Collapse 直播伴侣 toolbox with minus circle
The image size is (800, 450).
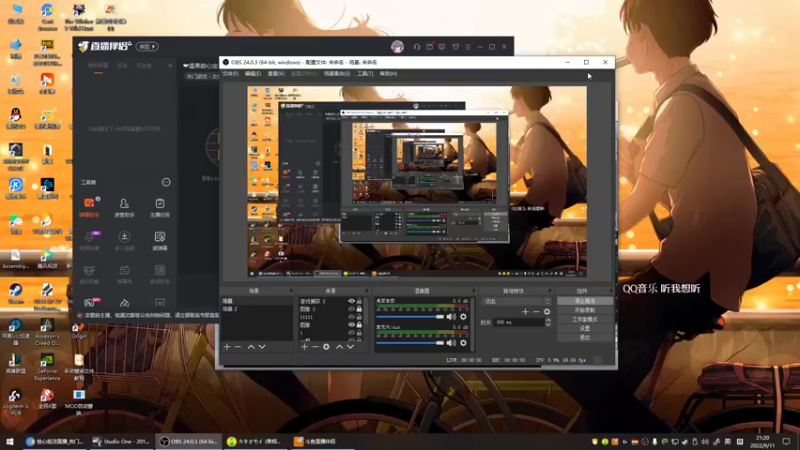(166, 182)
